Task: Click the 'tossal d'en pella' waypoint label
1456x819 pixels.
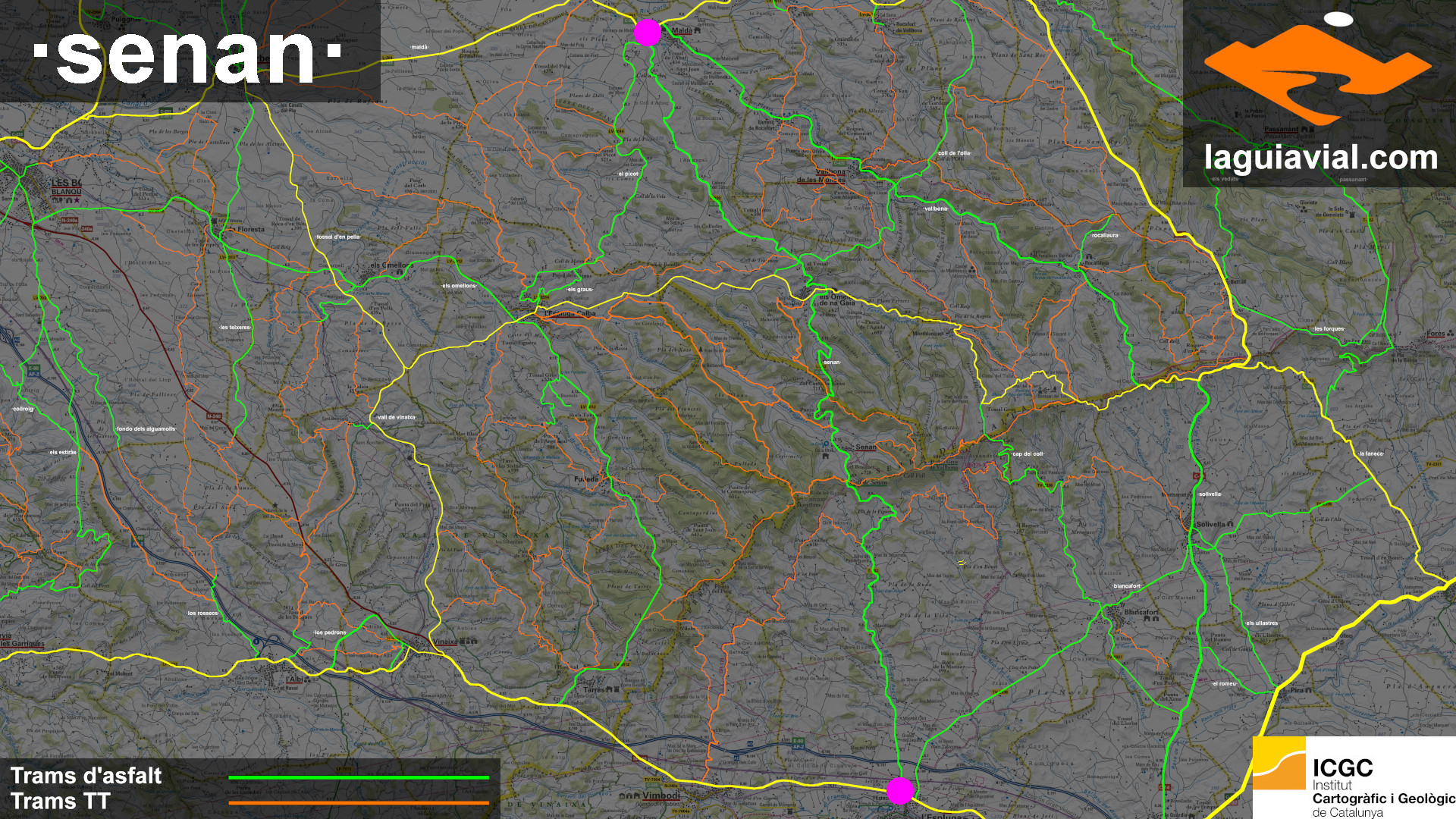Action: (x=338, y=237)
